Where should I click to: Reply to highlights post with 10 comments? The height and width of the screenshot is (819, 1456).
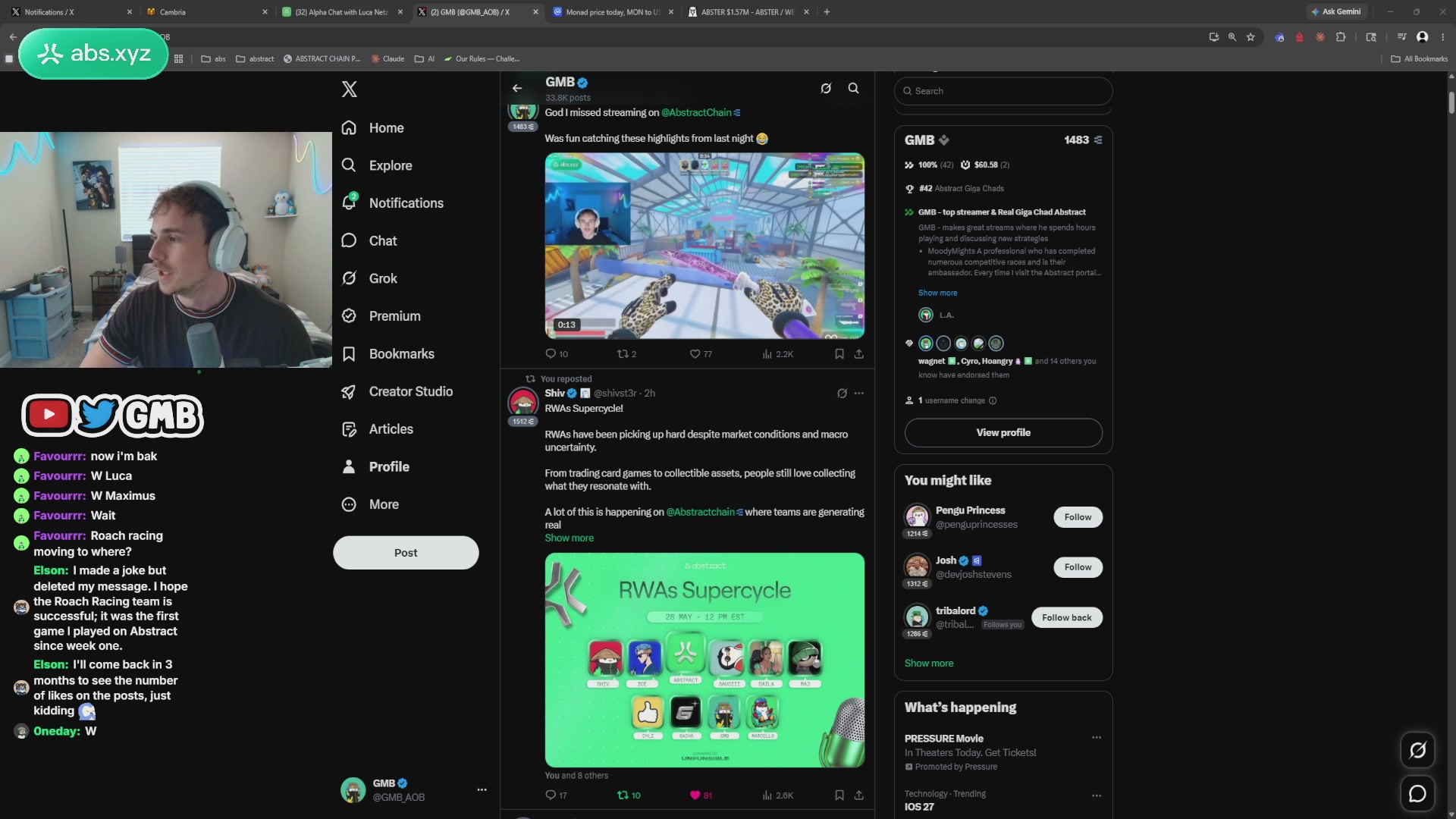[557, 354]
